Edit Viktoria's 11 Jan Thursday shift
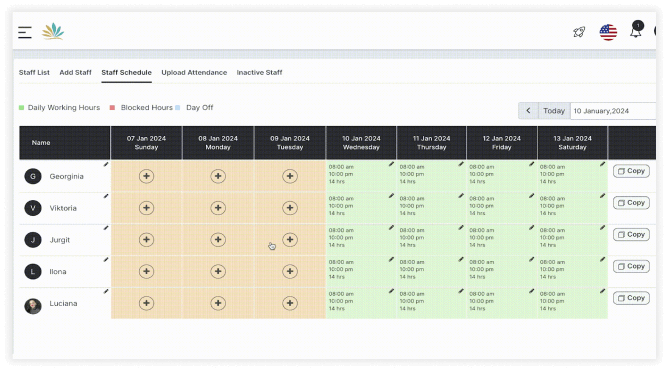Image resolution: width=668 pixels, height=371 pixels. 461,196
